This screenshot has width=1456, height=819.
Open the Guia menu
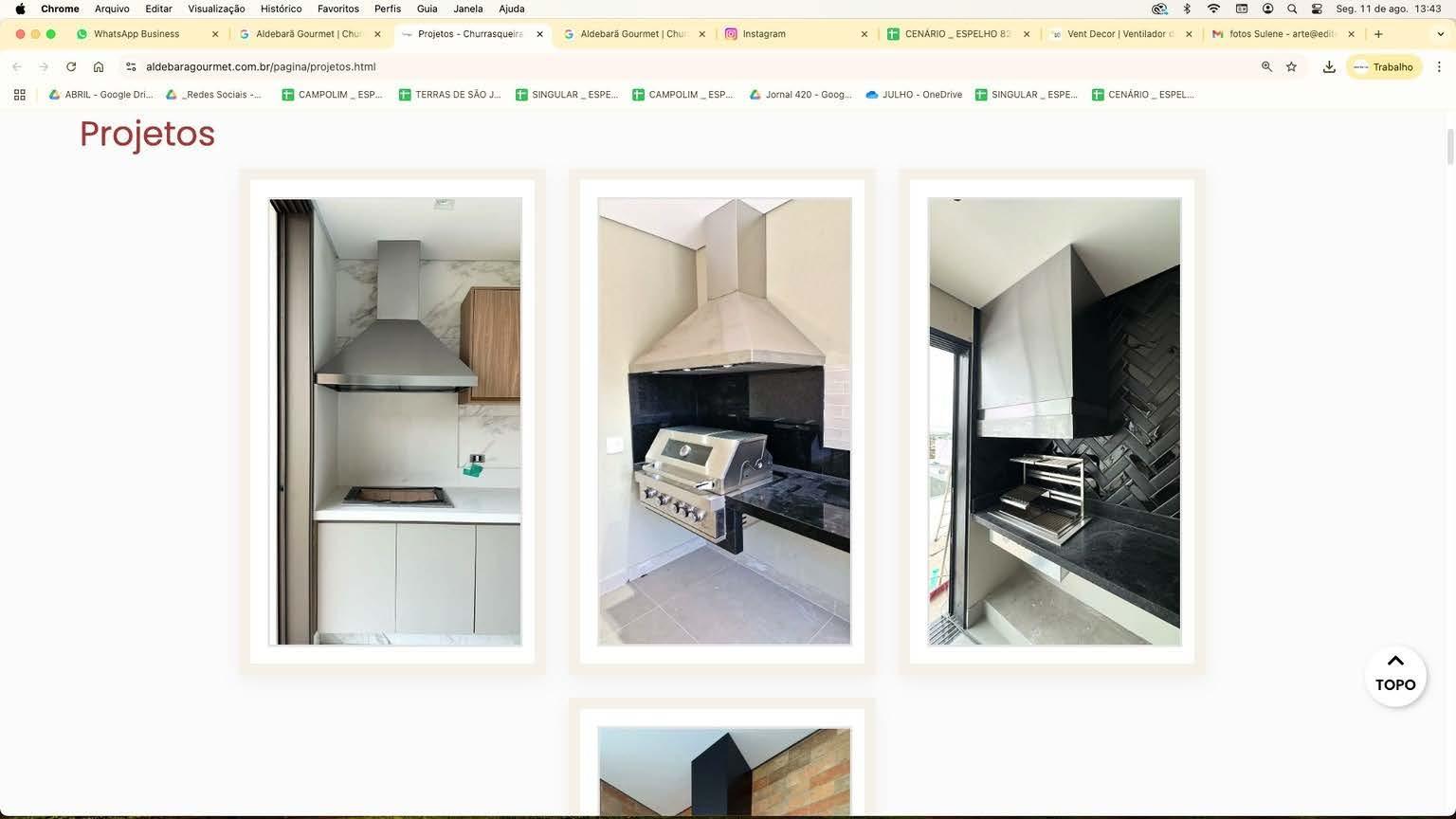(428, 9)
